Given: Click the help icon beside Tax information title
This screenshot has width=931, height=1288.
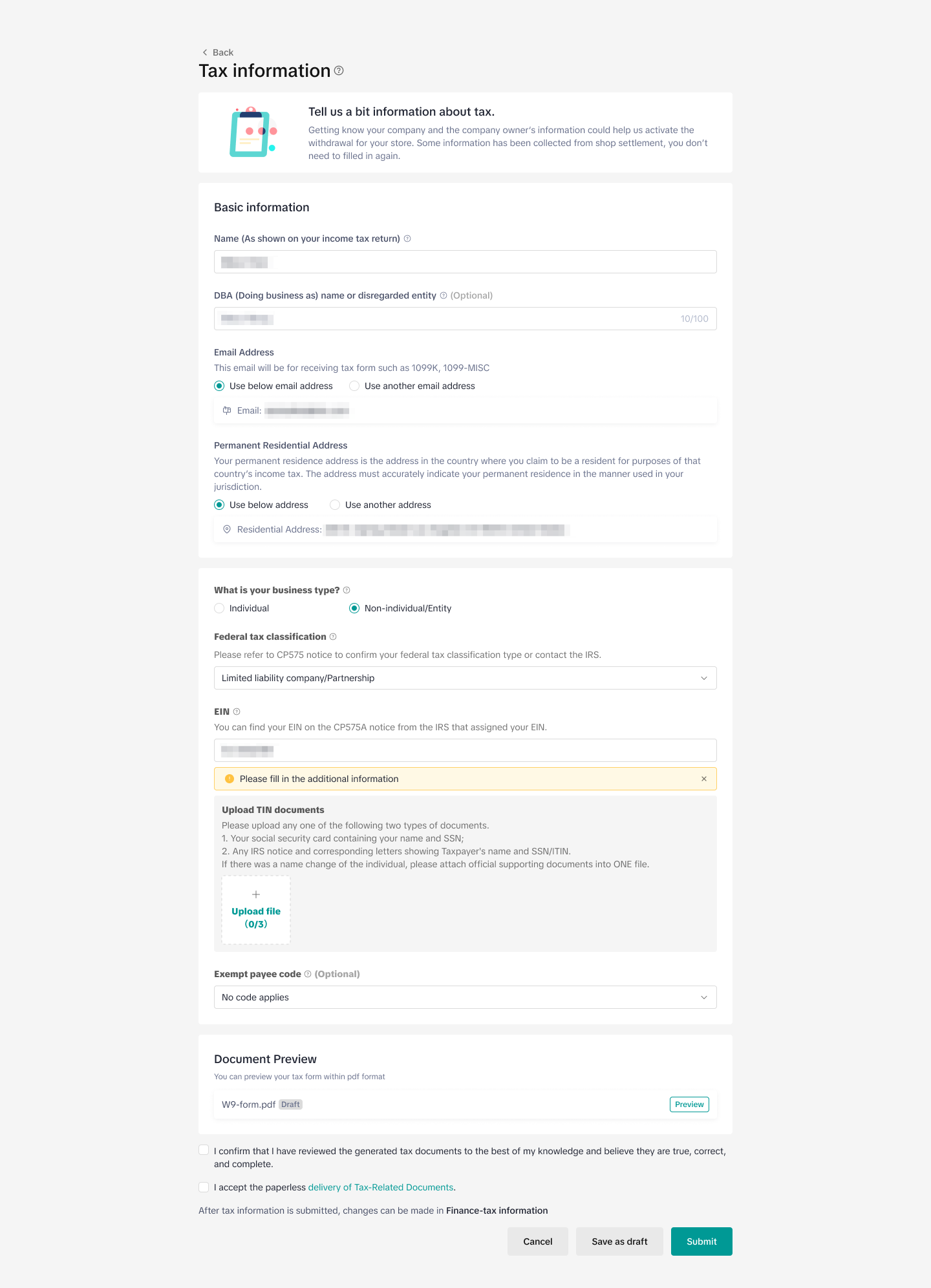Looking at the screenshot, I should click(339, 70).
